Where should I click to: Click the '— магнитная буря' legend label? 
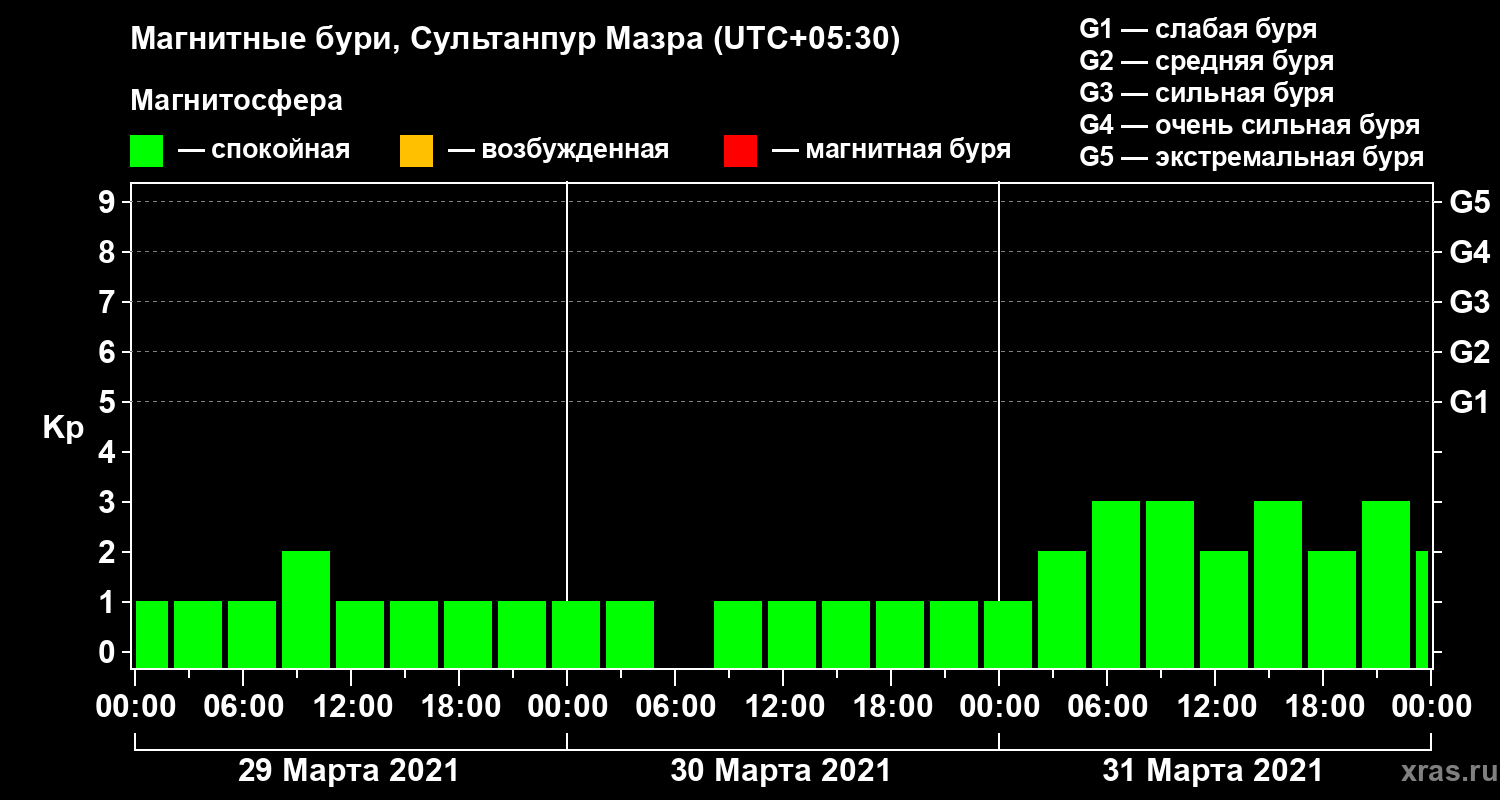click(892, 150)
